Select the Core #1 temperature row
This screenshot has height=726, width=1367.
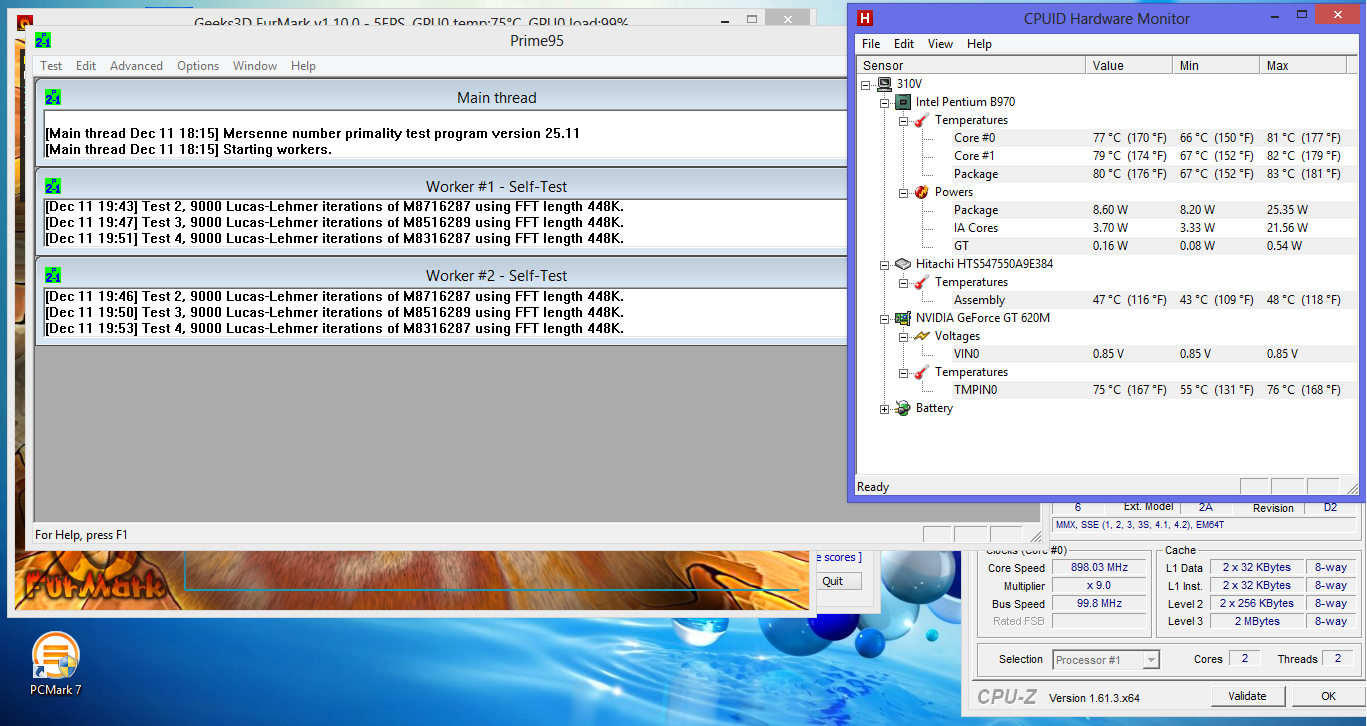coord(974,156)
